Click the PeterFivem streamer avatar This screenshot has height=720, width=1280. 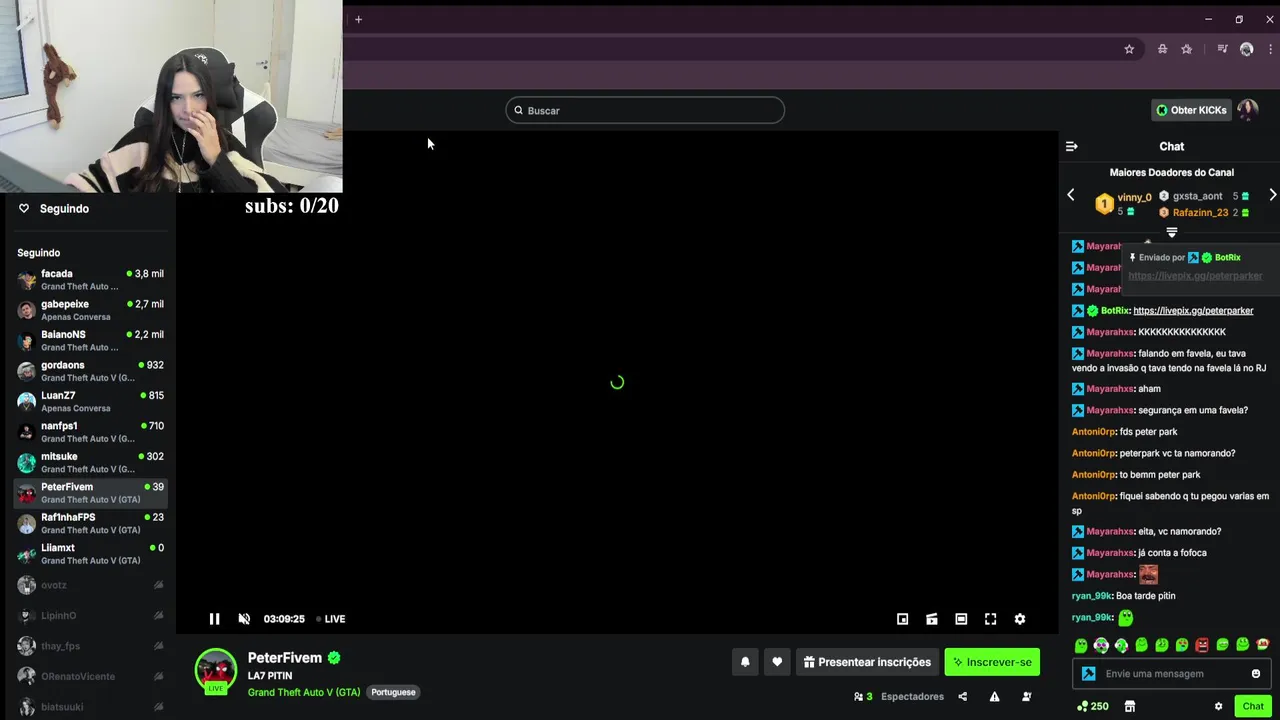pyautogui.click(x=215, y=670)
